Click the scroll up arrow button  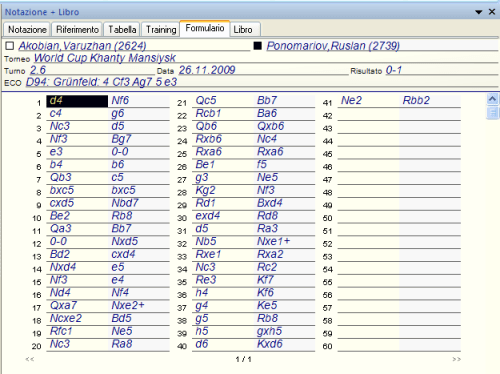pos(492,99)
